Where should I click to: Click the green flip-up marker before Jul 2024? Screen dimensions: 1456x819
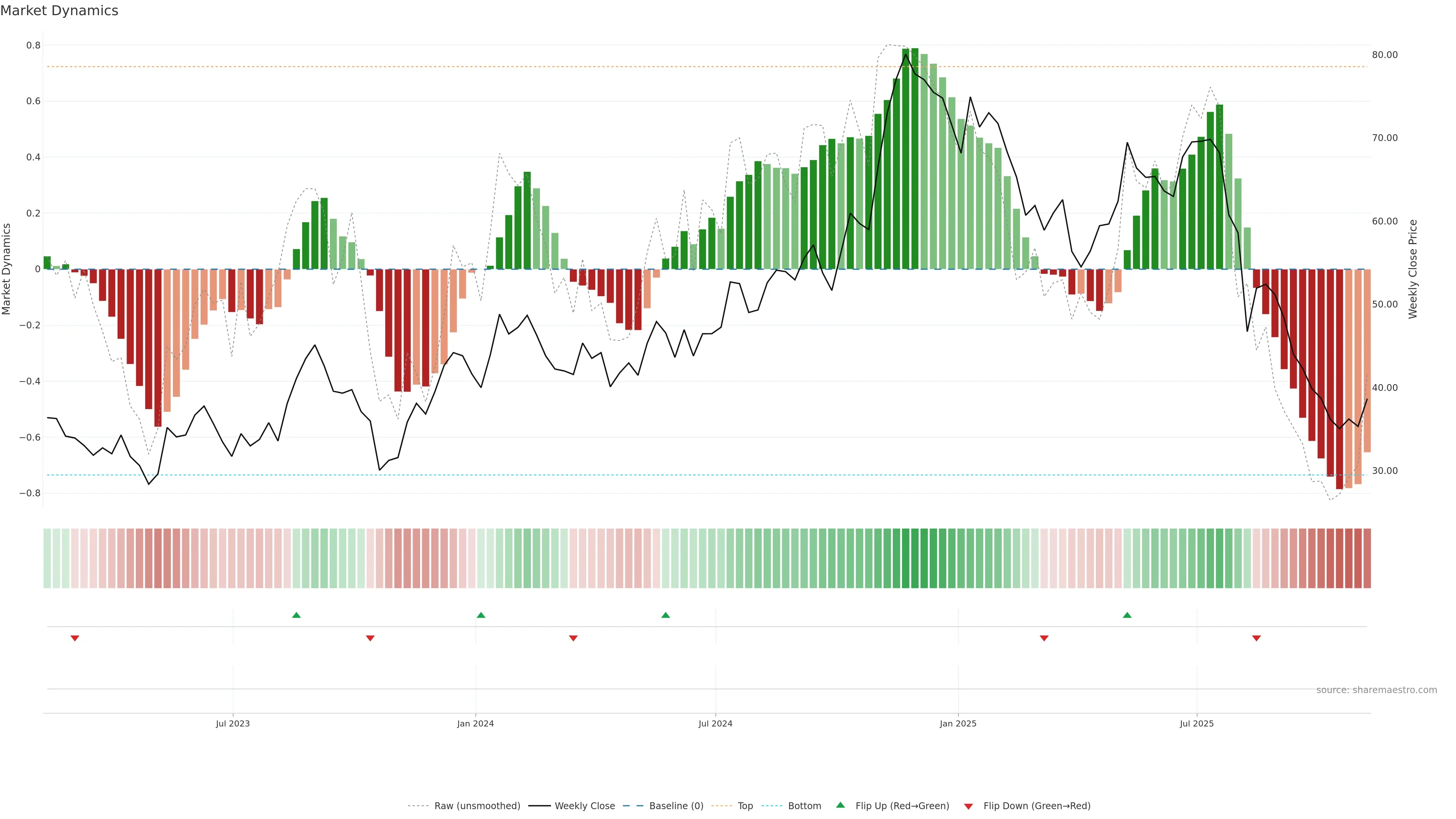pyautogui.click(x=665, y=615)
